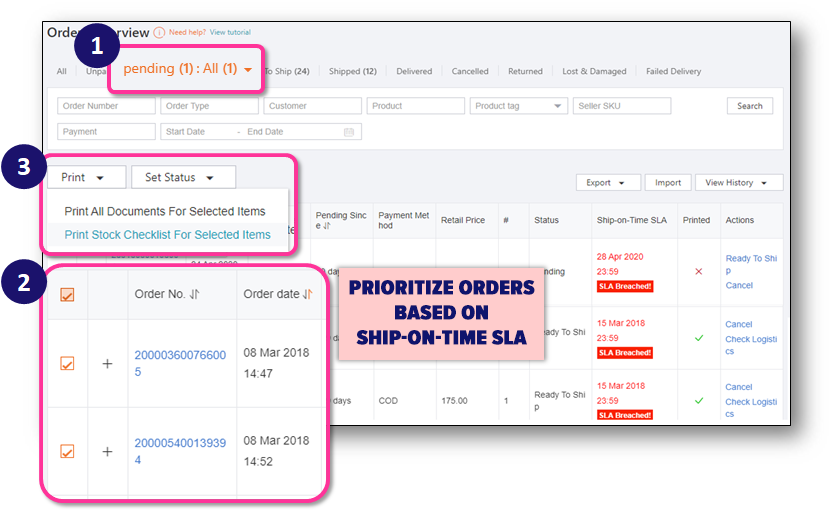Click the plus icon for order 200003600766005
This screenshot has height=512, width=833.
tap(107, 364)
